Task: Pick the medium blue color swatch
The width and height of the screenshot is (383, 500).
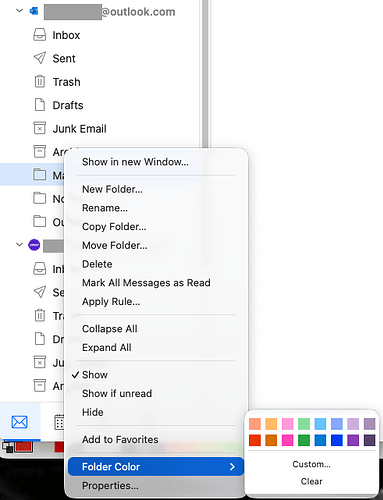Action: 320,440
